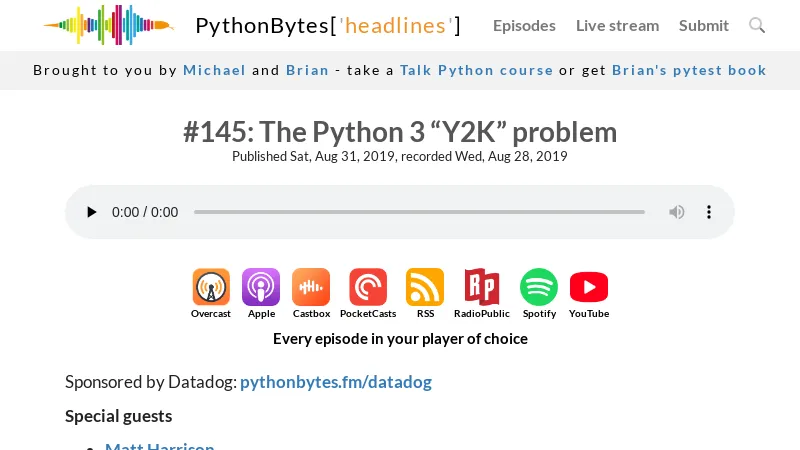Follow the Talk Python course link
Screen dimensions: 800x450
tap(476, 70)
